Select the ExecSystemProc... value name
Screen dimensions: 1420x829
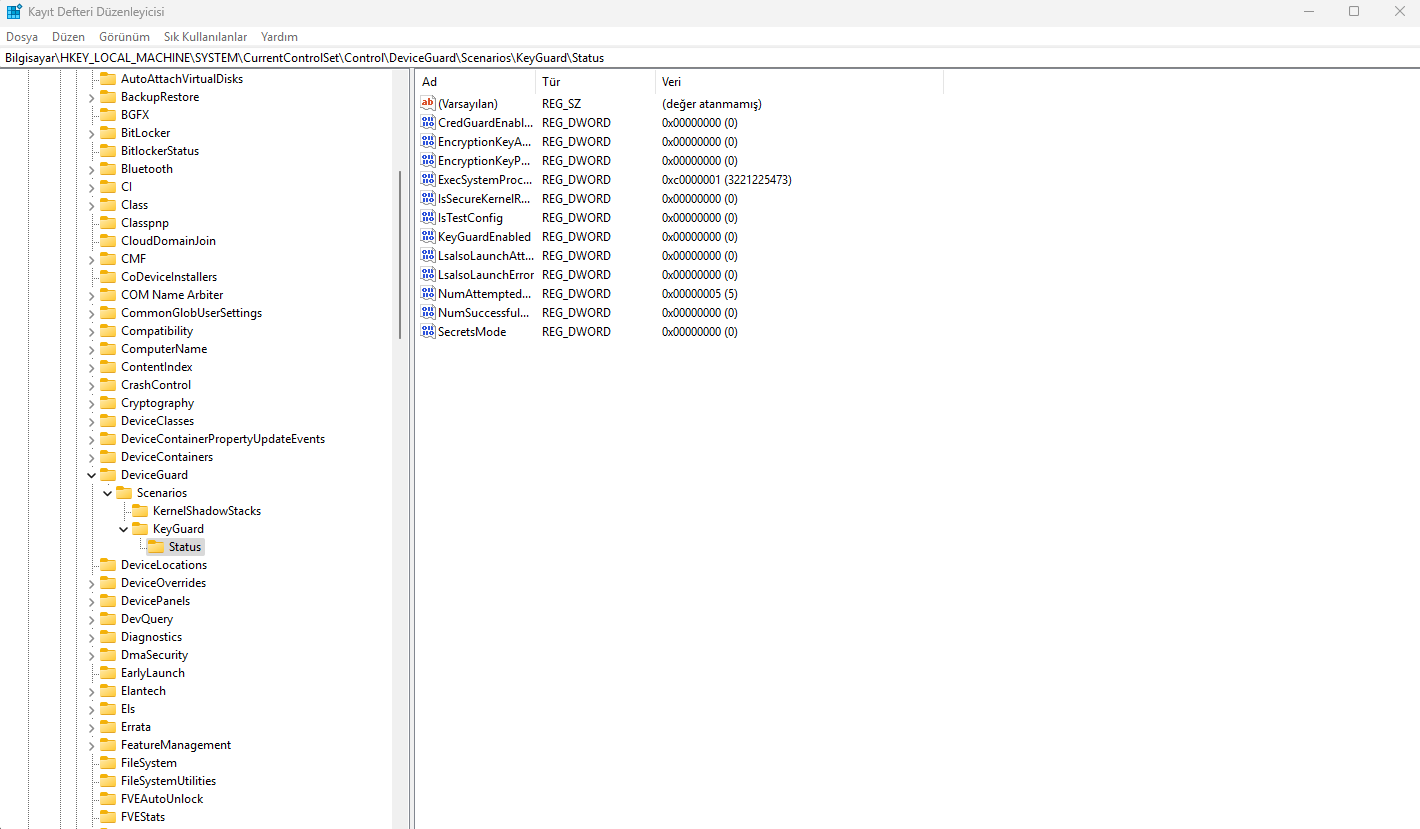(x=484, y=180)
